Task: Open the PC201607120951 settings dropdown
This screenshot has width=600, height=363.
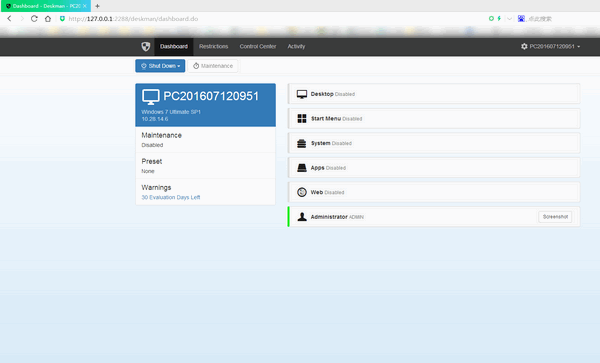Action: 550,46
